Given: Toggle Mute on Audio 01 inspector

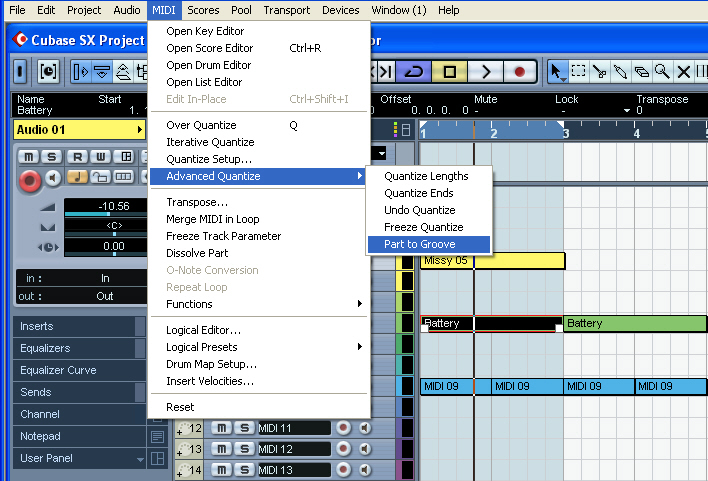Looking at the screenshot, I should click(29, 157).
